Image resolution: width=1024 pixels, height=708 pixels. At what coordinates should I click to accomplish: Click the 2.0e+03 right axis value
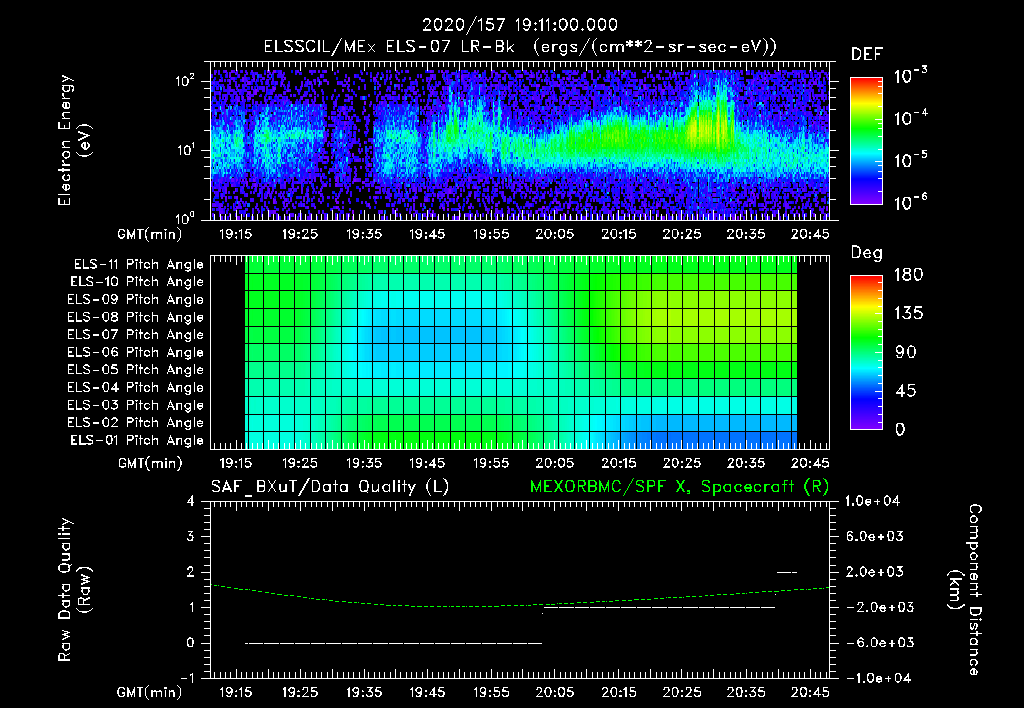(876, 572)
